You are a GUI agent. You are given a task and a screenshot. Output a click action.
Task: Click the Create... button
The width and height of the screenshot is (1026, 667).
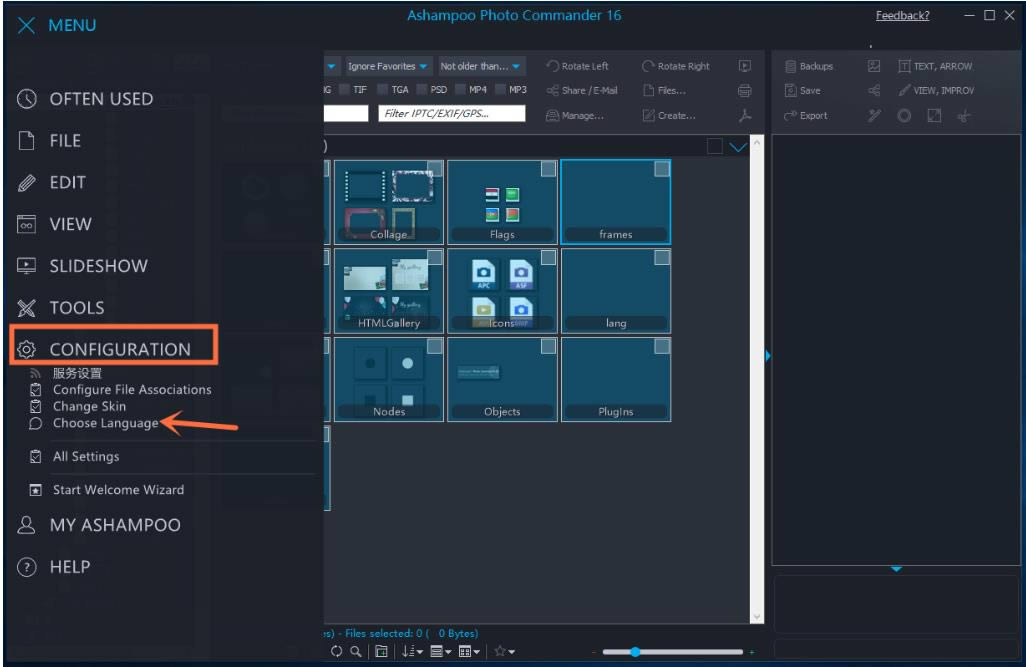pos(669,115)
